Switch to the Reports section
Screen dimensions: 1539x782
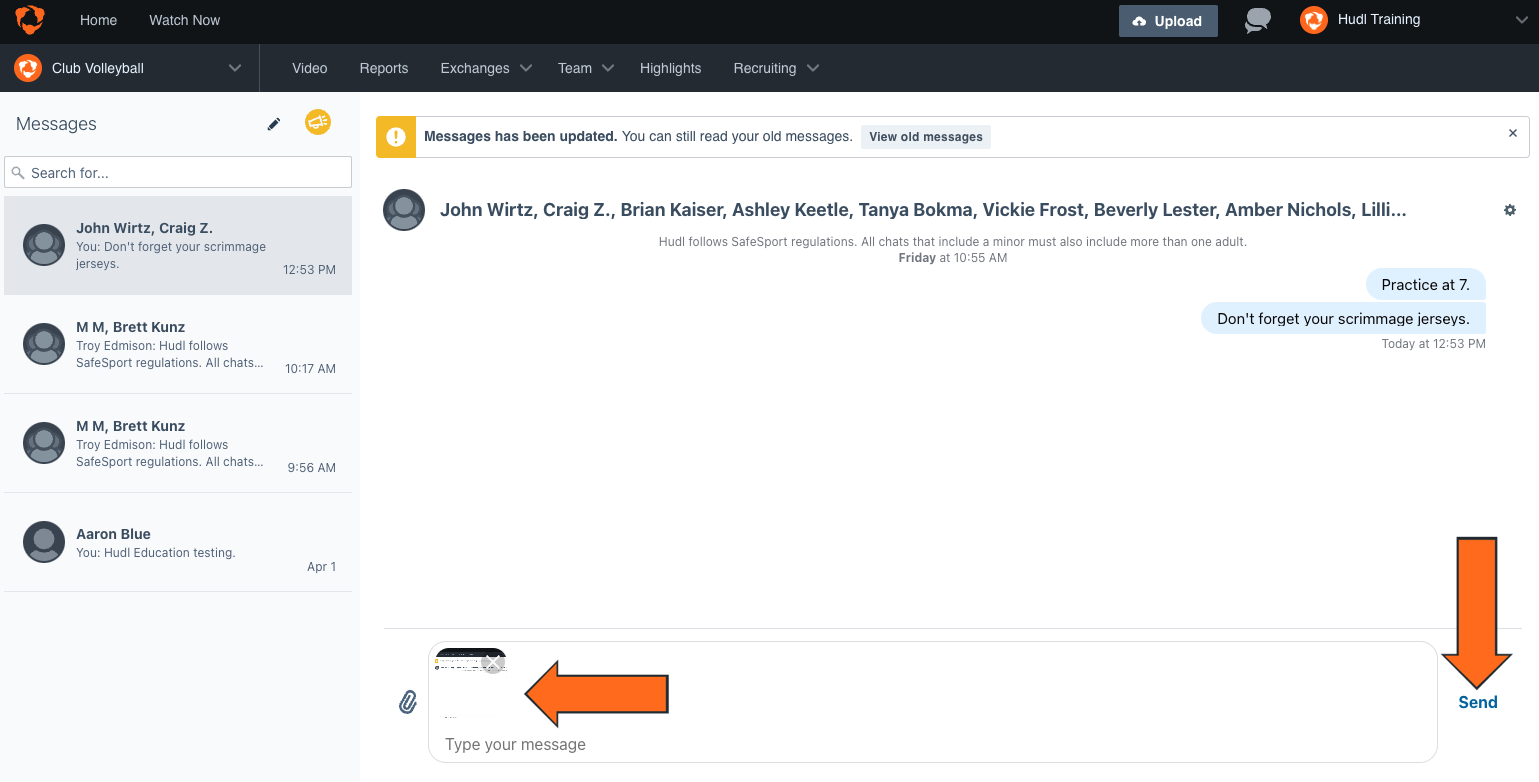383,68
